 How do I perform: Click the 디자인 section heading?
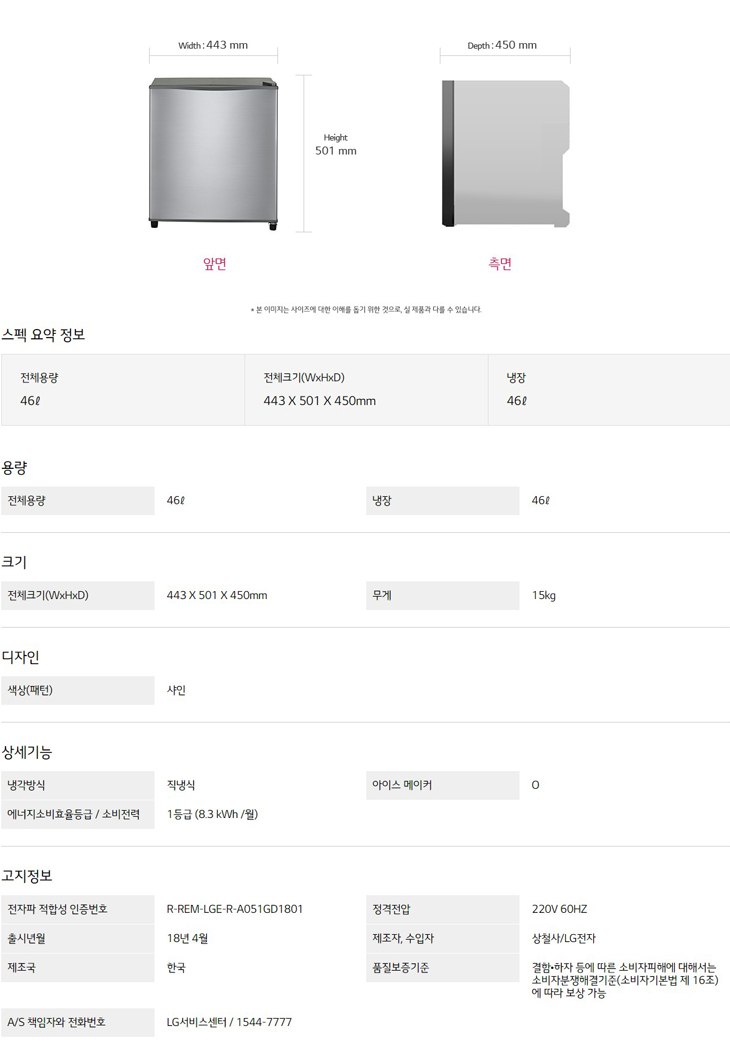(x=21, y=657)
